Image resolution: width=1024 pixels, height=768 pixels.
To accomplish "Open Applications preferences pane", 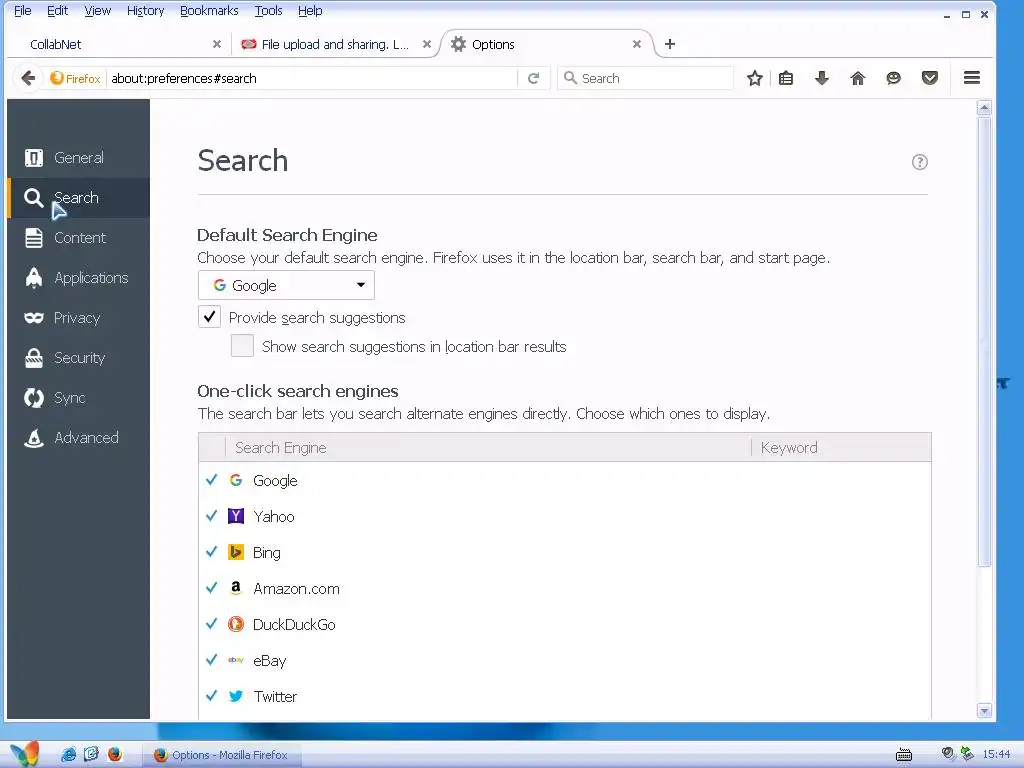I will point(78,278).
